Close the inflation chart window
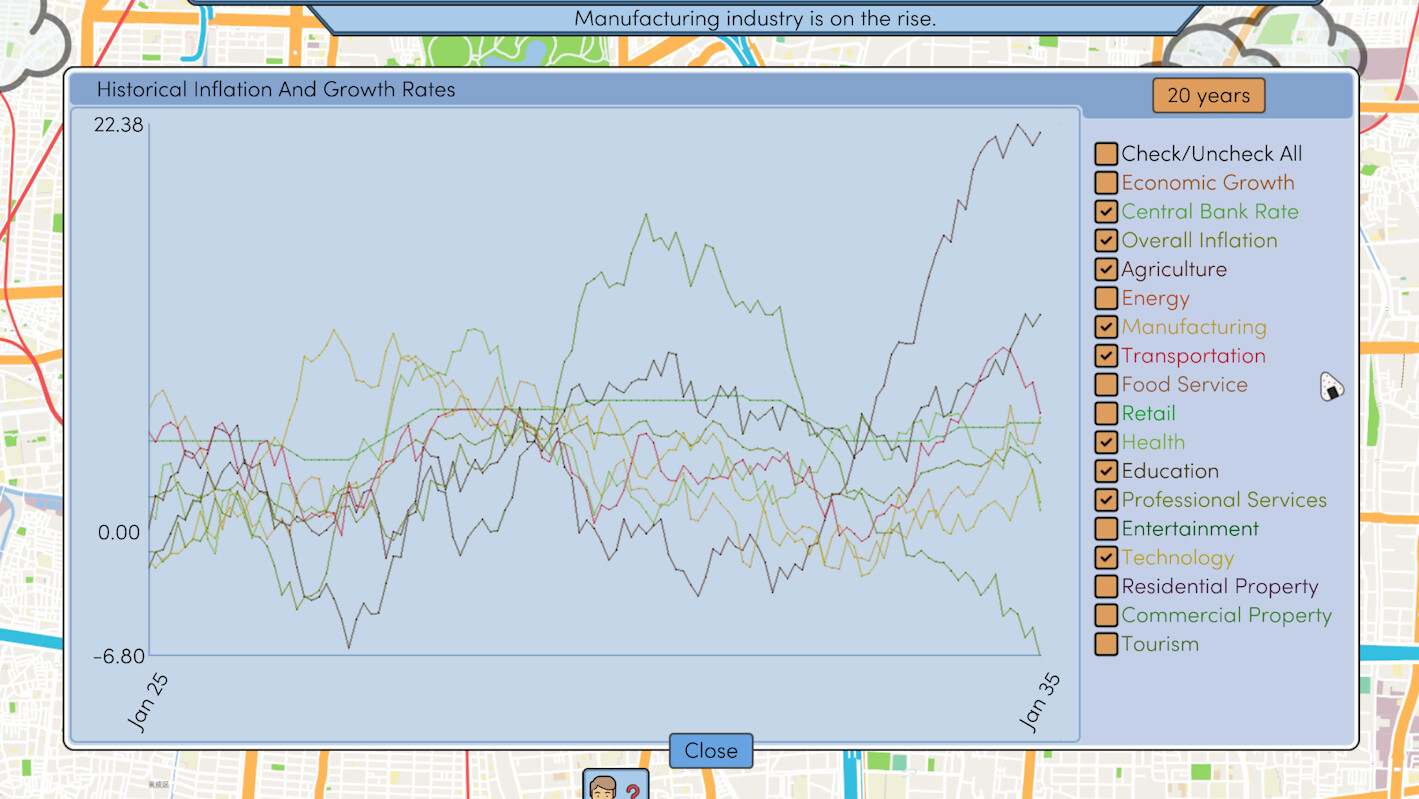The width and height of the screenshot is (1419, 799). click(711, 751)
